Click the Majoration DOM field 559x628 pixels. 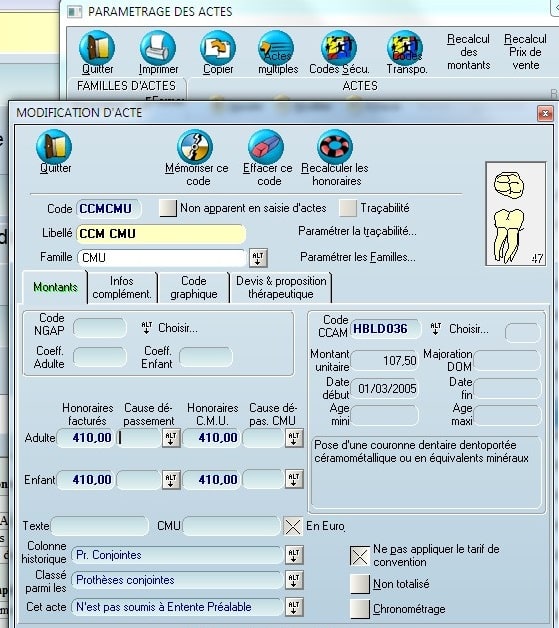[507, 360]
